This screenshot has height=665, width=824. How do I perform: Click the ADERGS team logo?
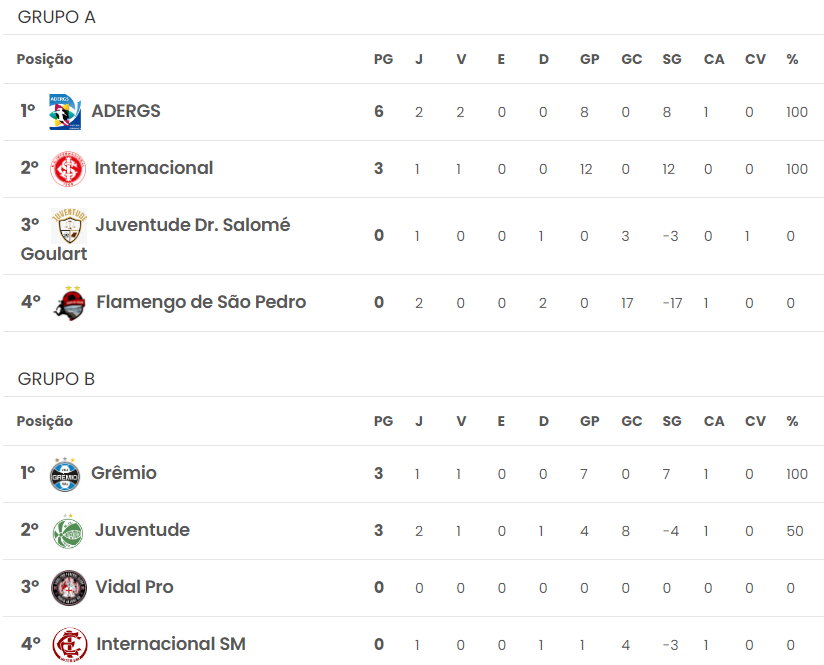(x=65, y=111)
